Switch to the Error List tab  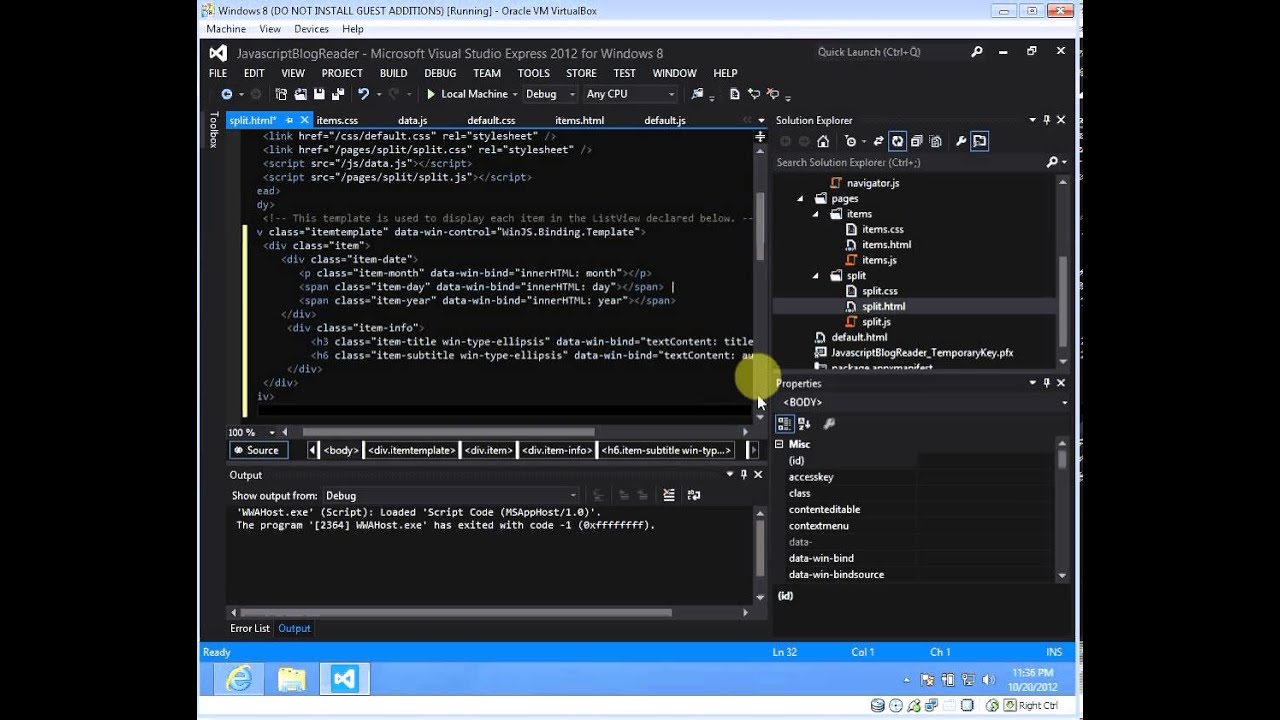coord(250,628)
